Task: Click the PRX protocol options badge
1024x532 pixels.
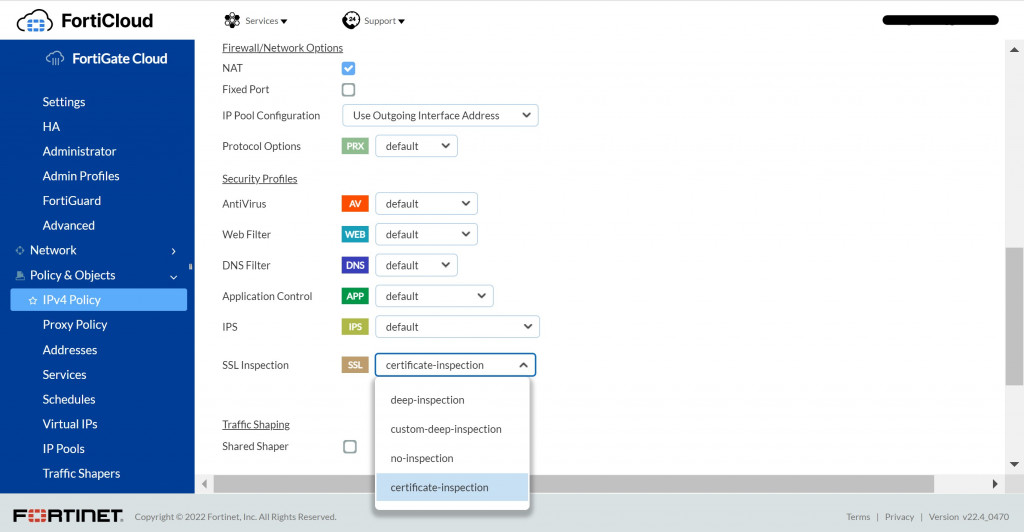Action: coord(355,146)
